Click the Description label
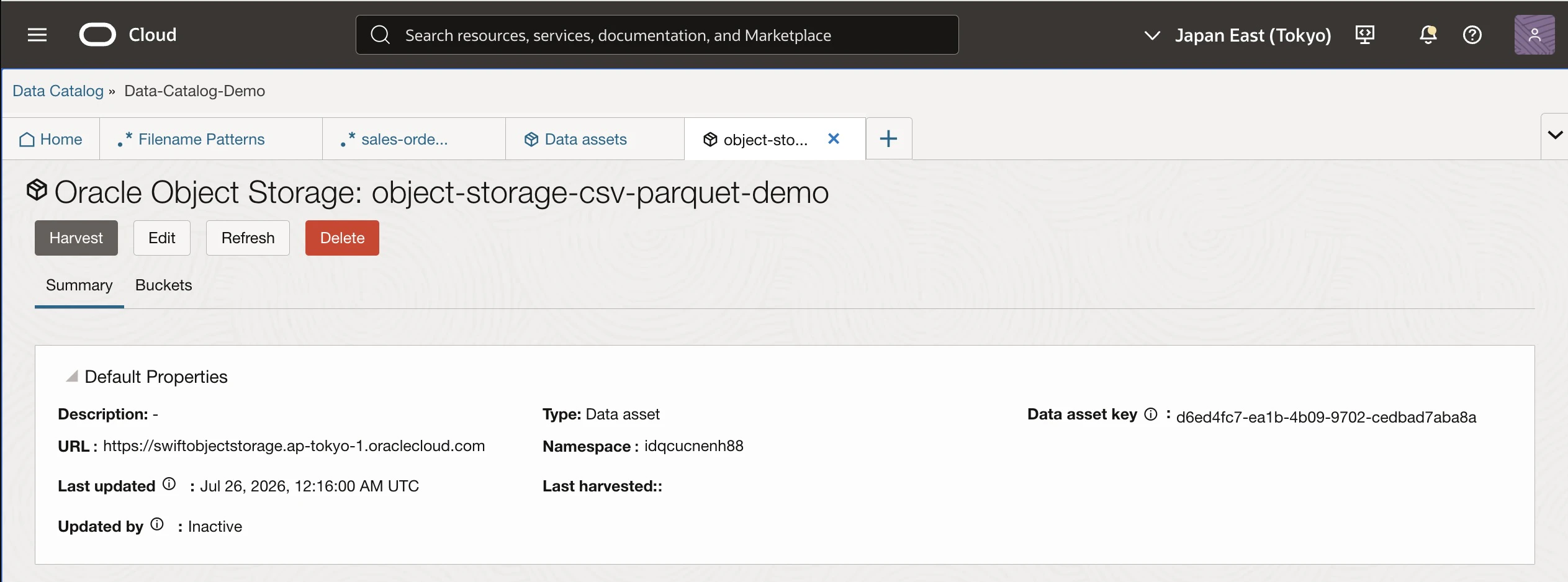This screenshot has width=1568, height=582. 103,414
